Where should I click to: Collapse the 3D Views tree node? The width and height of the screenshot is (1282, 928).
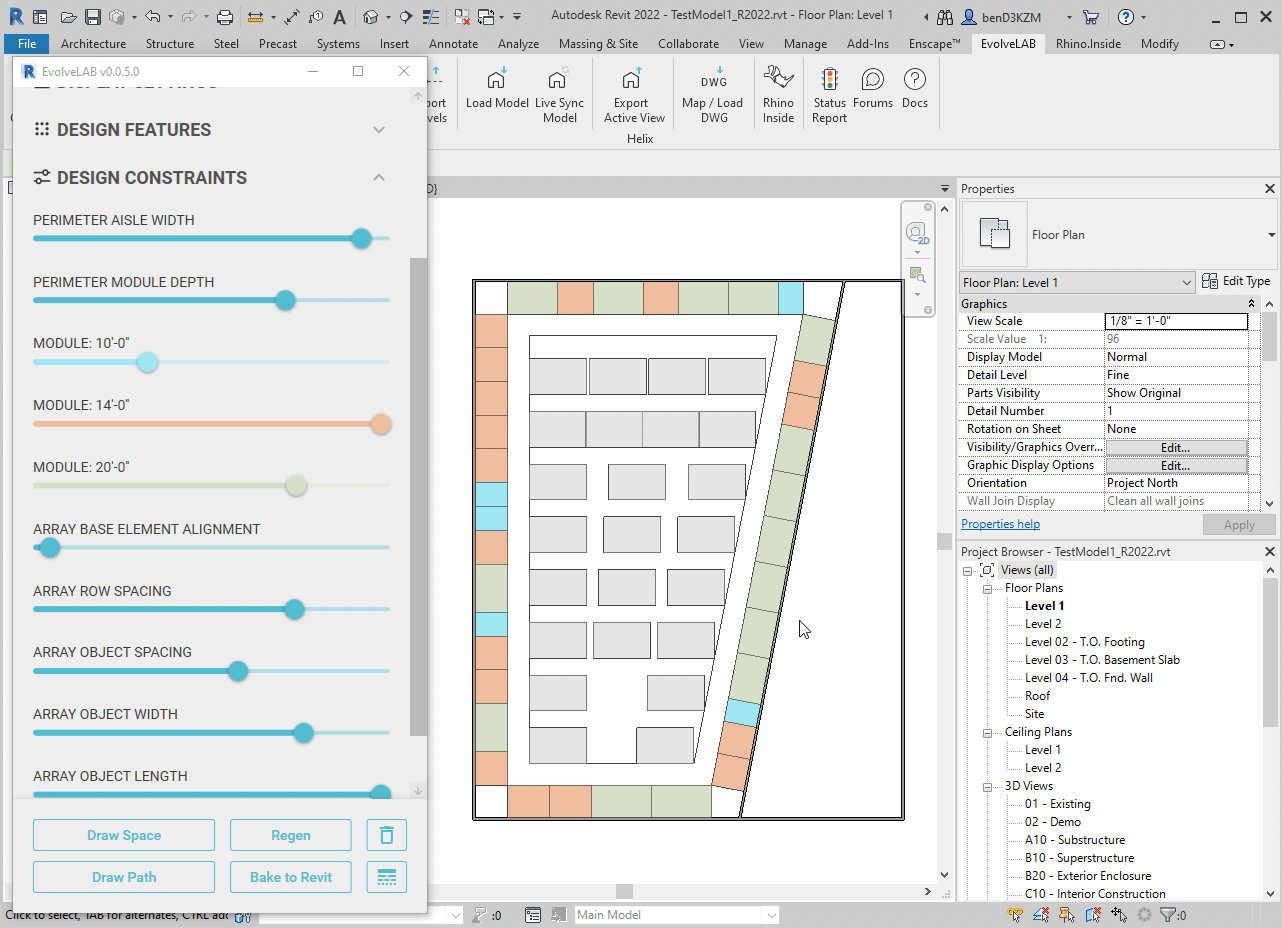pos(987,786)
